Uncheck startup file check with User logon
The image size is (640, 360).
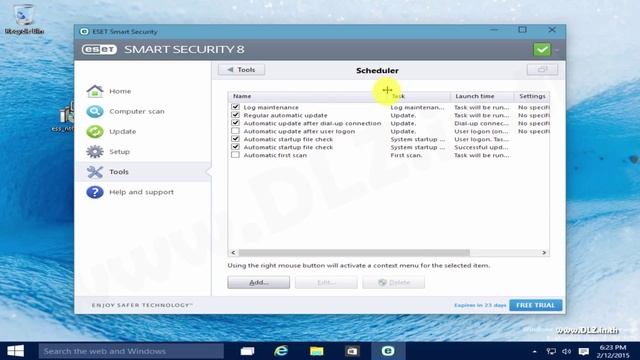[235, 139]
